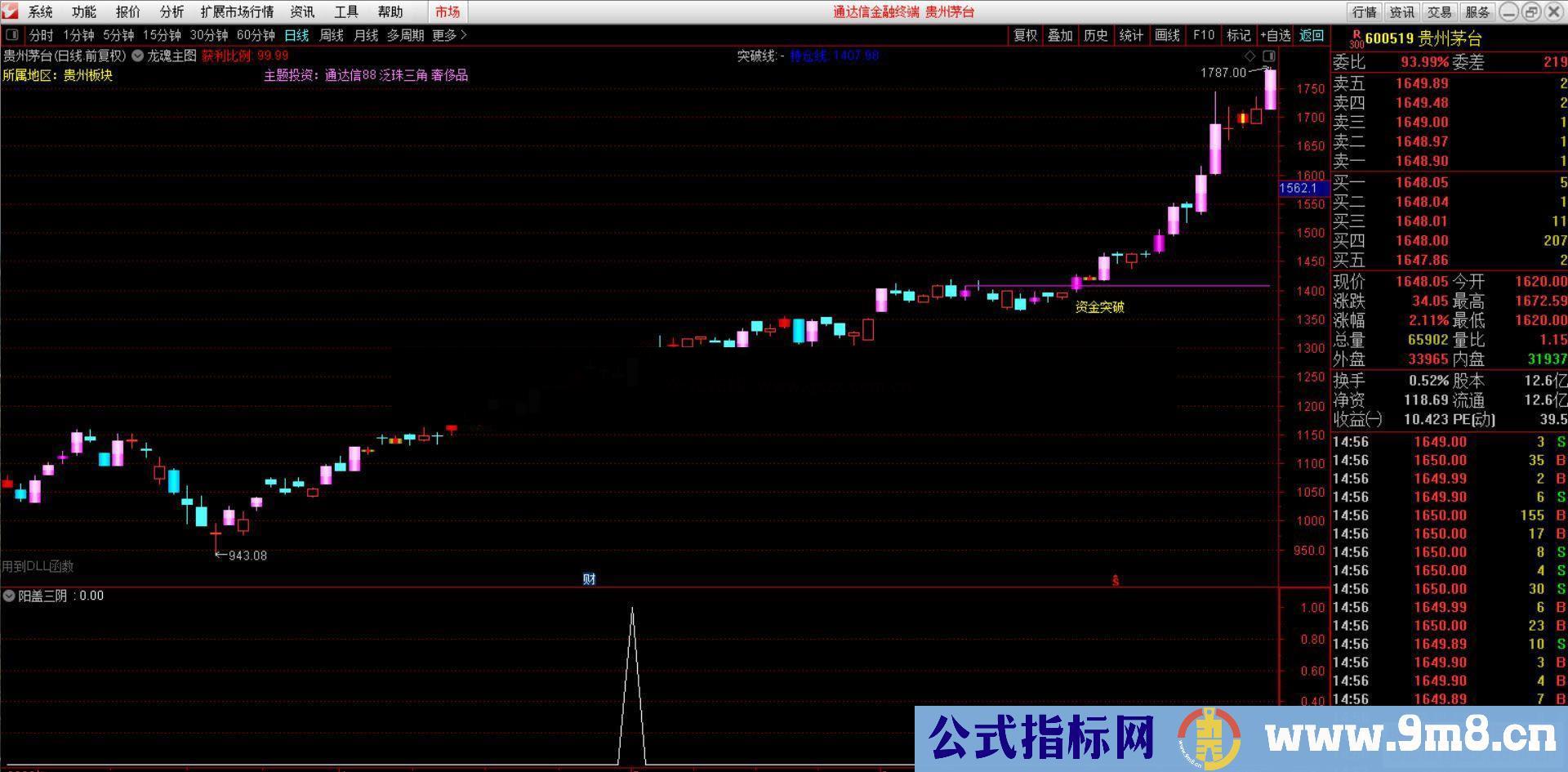The width and height of the screenshot is (1568, 772).
Task: Click the 现价 value 1648.05
Action: (1422, 282)
